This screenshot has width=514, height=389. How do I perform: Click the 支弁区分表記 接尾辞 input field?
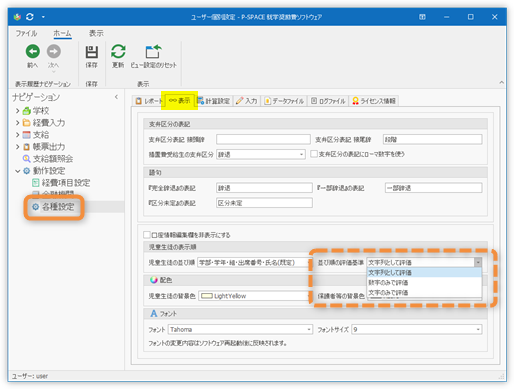(433, 139)
